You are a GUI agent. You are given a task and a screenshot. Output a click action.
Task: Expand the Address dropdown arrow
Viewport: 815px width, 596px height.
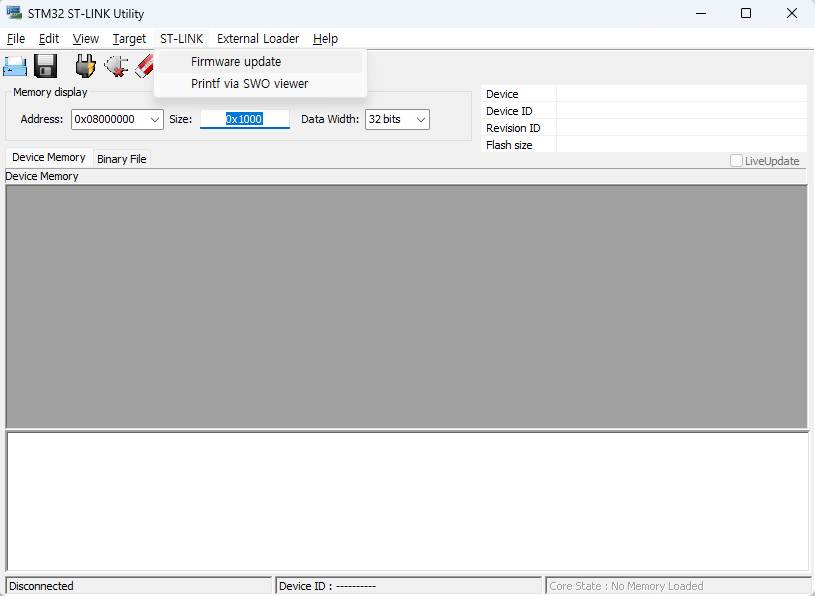155,120
